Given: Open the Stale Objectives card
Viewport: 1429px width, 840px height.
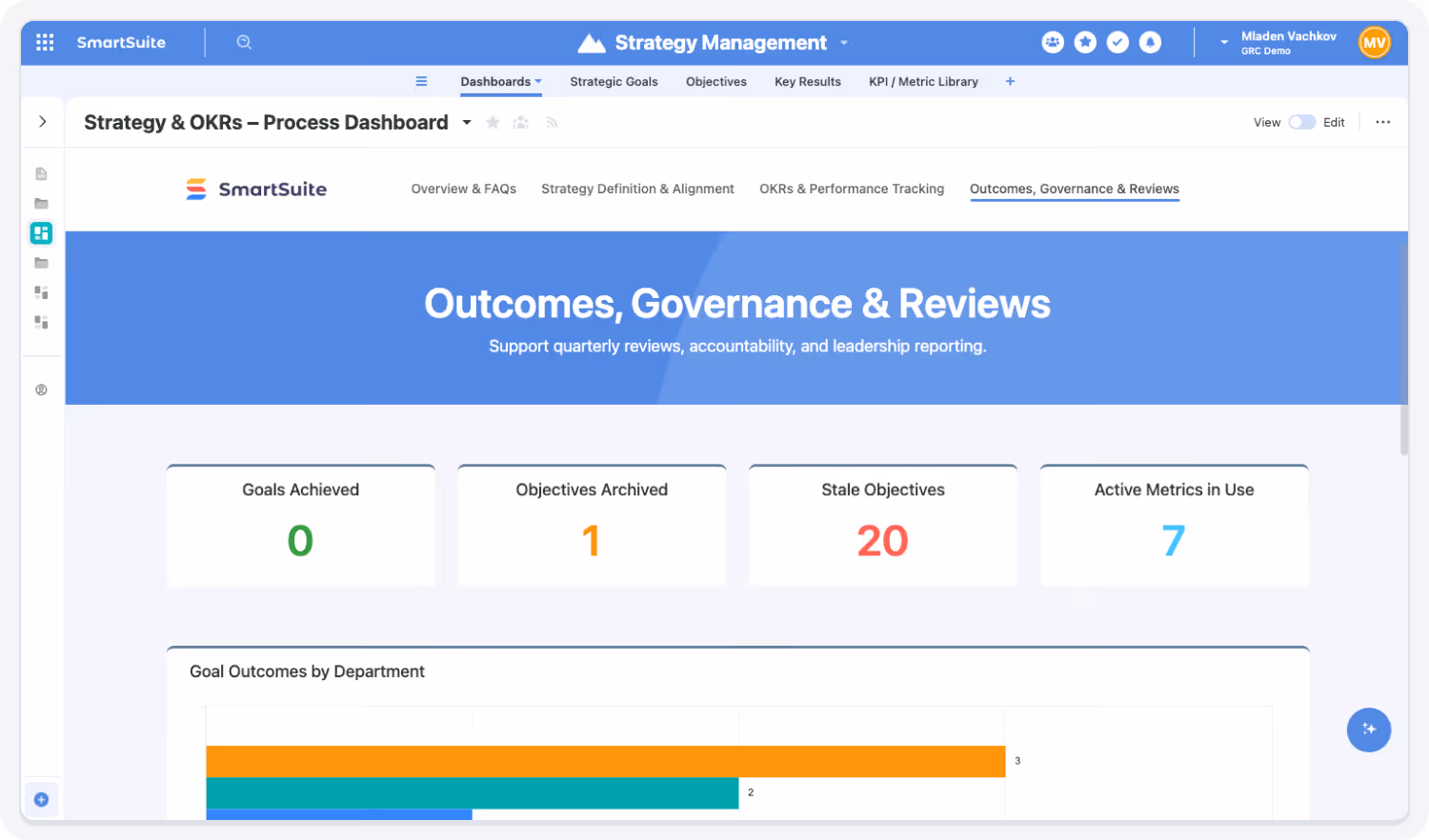Looking at the screenshot, I should (883, 525).
